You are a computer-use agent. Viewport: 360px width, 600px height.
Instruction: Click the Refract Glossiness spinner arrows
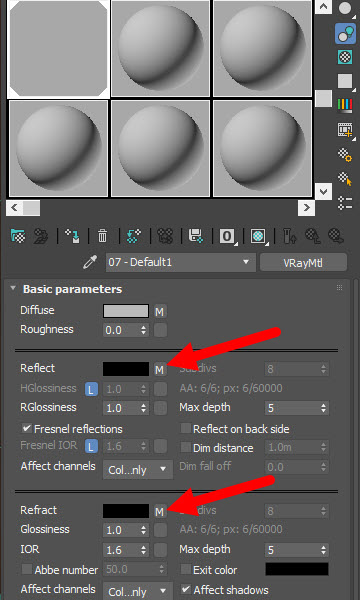pyautogui.click(x=144, y=530)
